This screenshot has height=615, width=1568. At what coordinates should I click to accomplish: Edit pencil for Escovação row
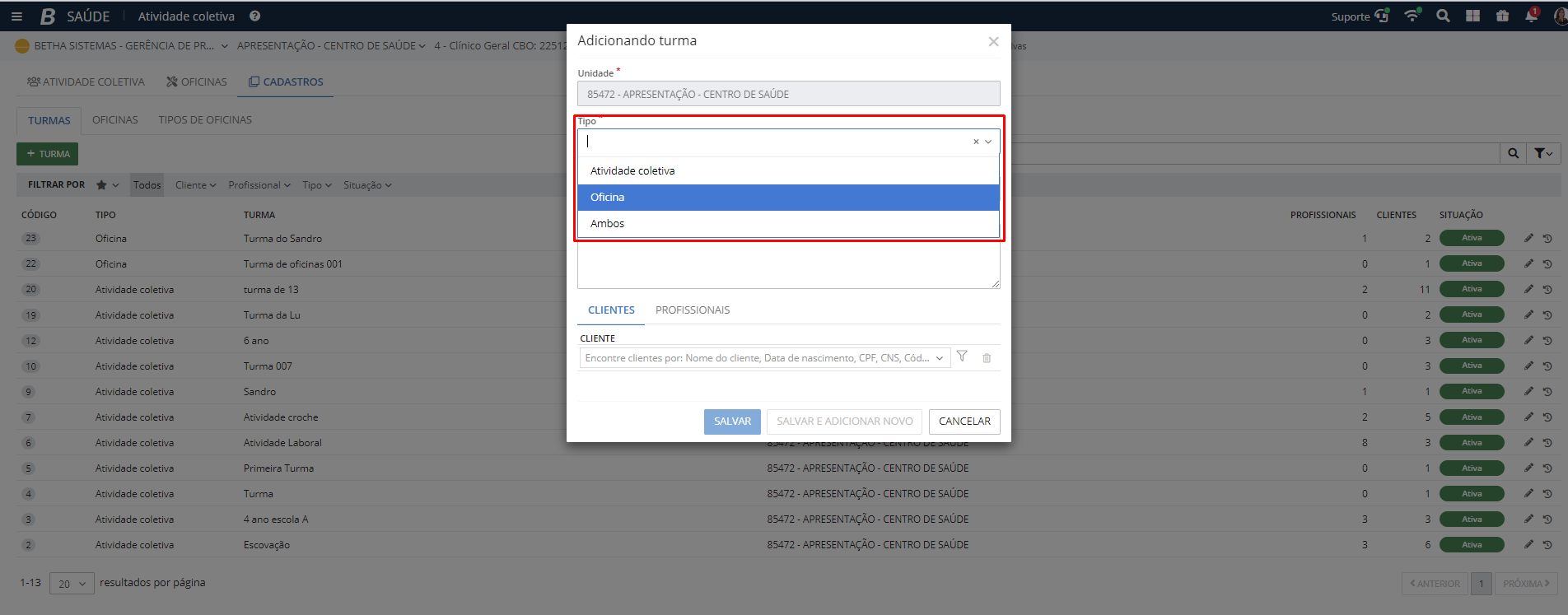click(x=1528, y=544)
